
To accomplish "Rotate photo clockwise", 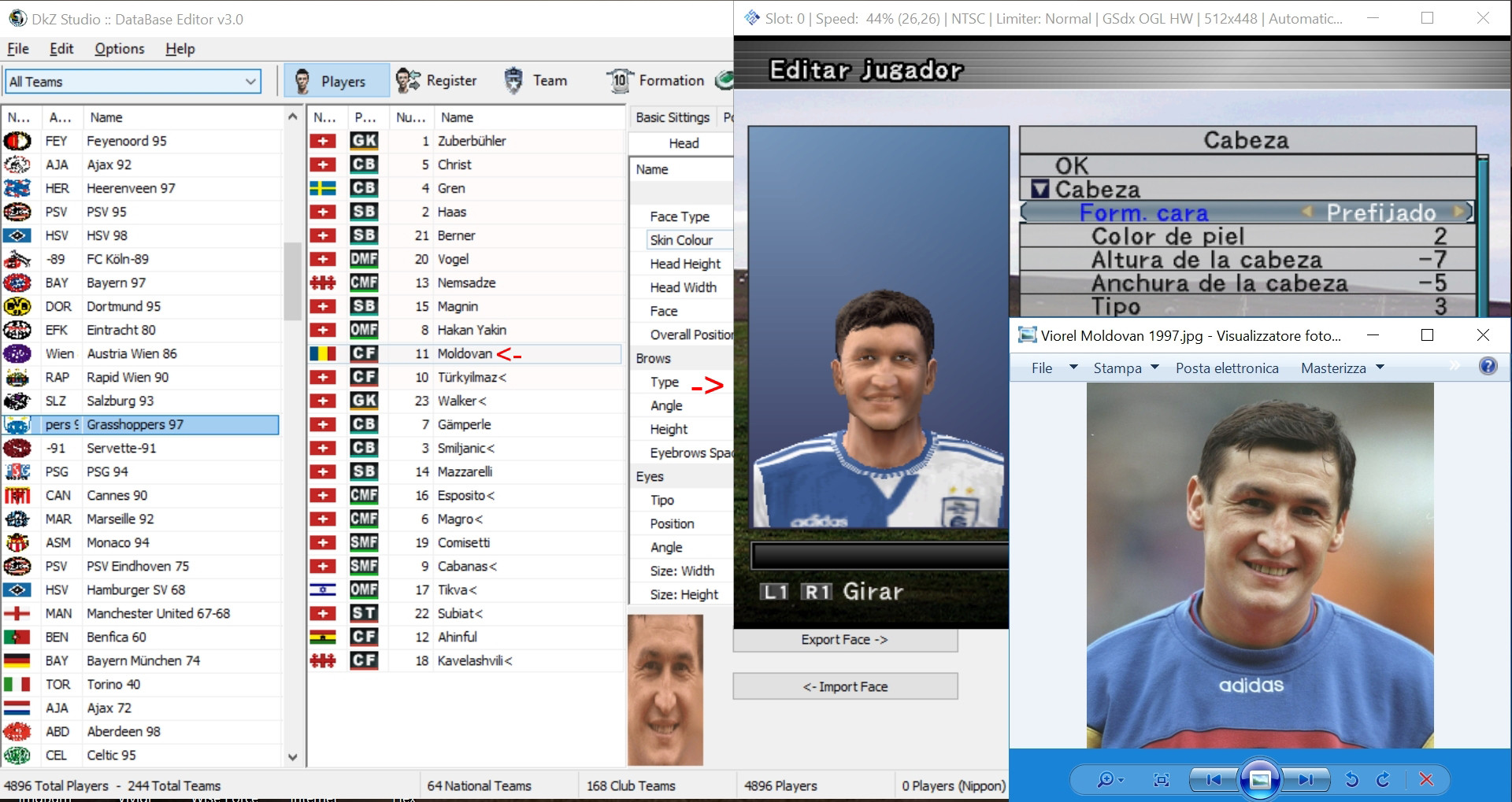I will 1383,780.
